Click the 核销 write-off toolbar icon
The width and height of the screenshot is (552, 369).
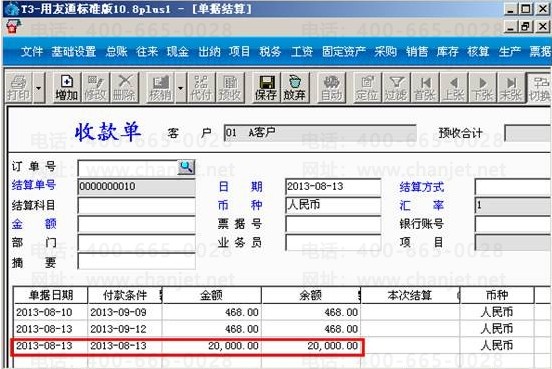coord(161,88)
